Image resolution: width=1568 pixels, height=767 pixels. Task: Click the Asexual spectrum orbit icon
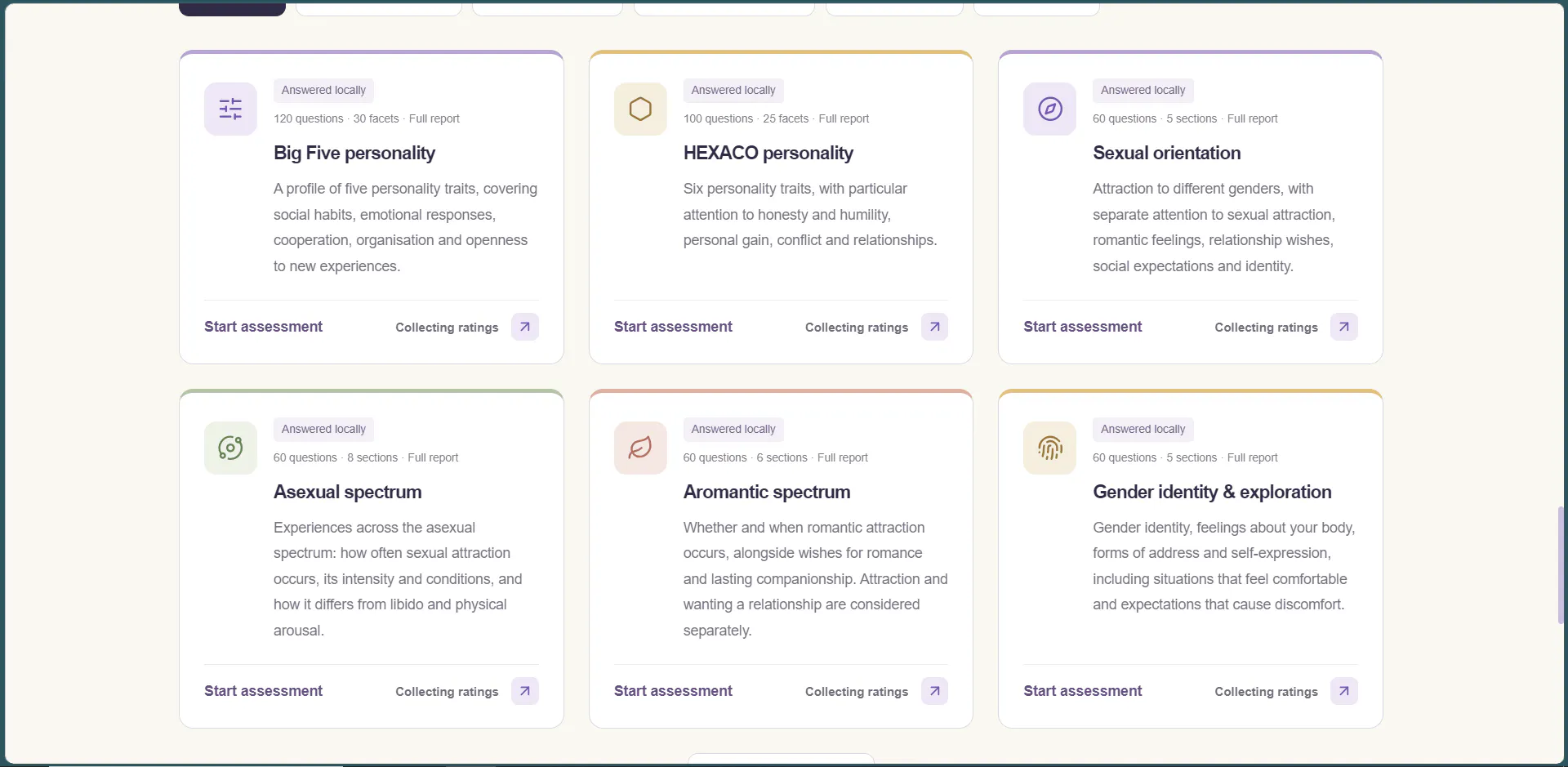coord(230,448)
